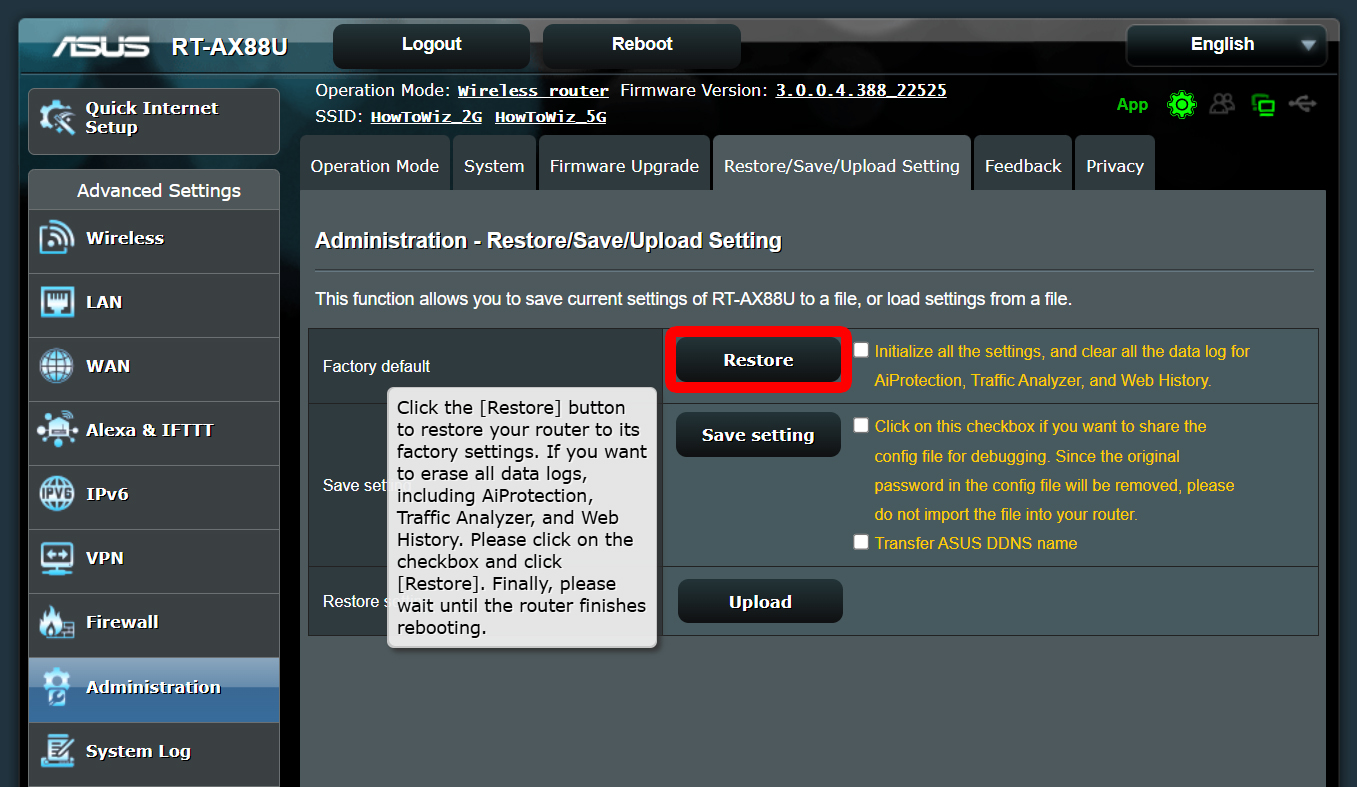1357x787 pixels.
Task: Open the English language dropdown
Action: click(1226, 44)
